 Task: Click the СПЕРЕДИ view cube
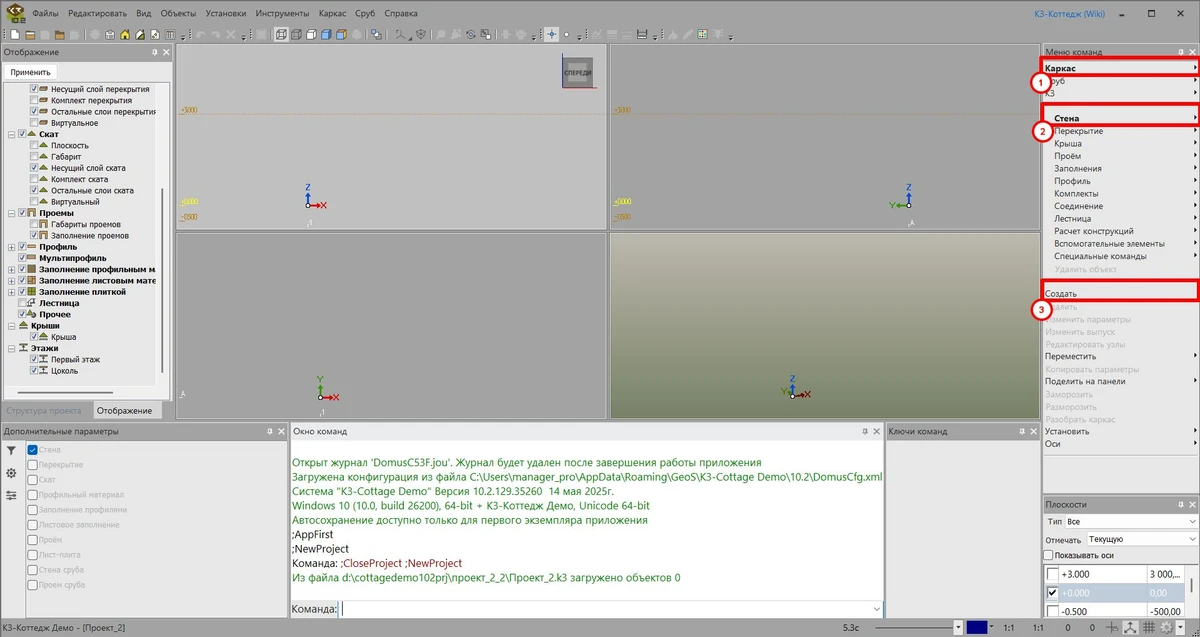tap(578, 73)
